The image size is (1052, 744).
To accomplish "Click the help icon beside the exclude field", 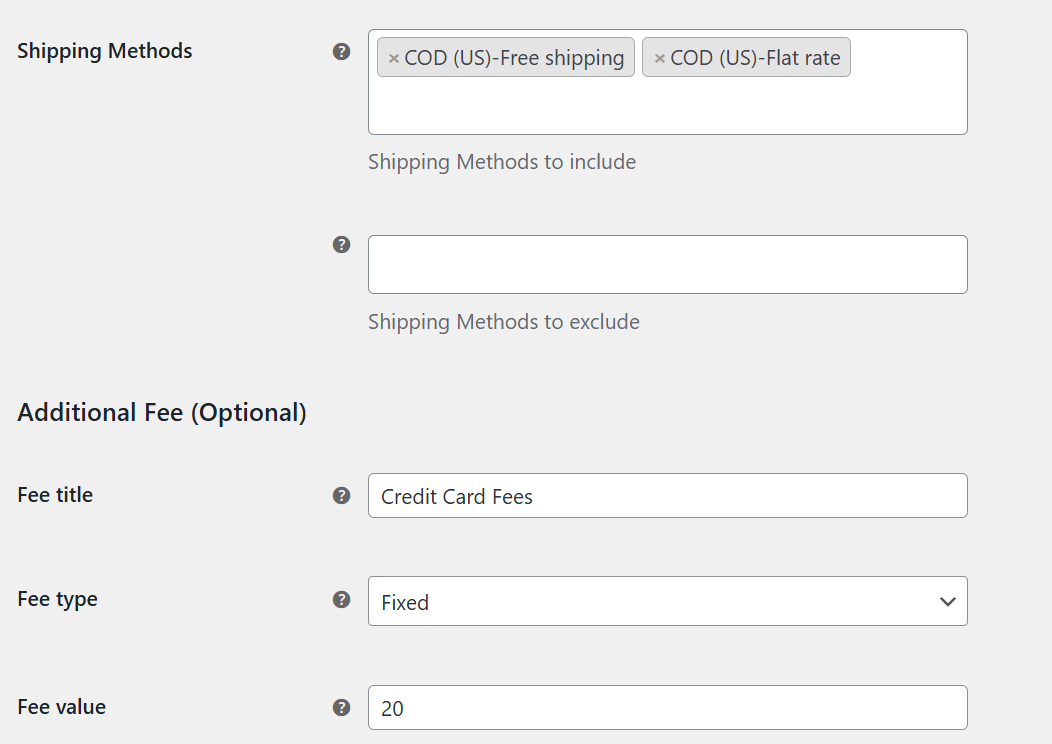I will pos(343,244).
